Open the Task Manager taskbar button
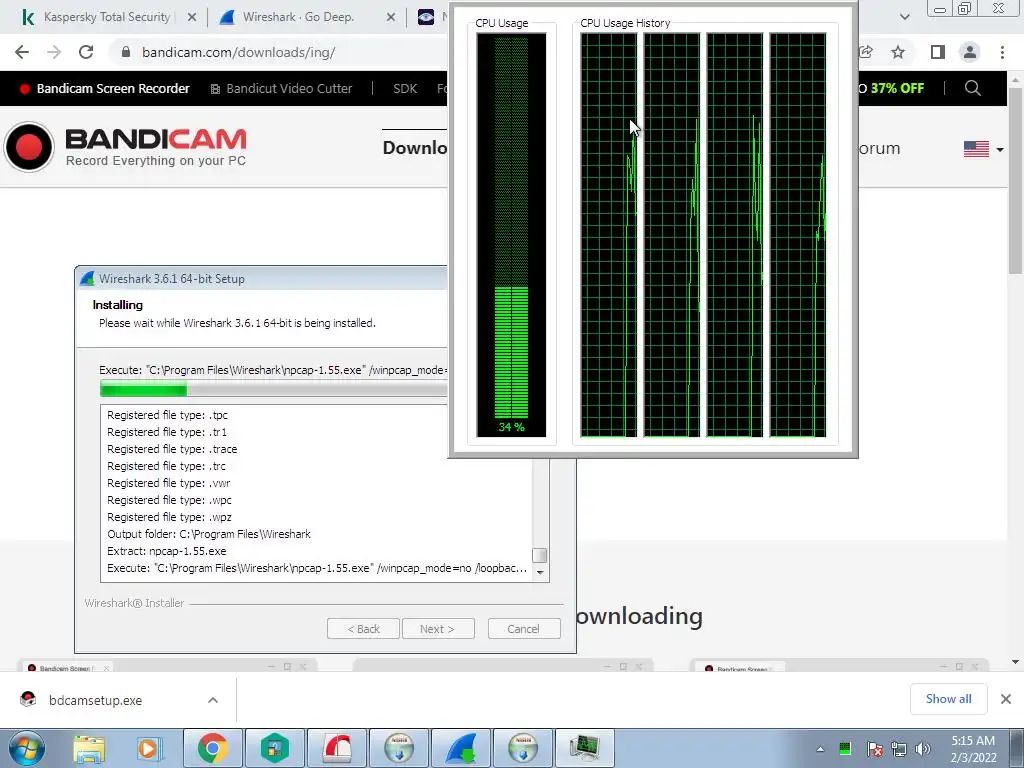The height and width of the screenshot is (768, 1024). tap(584, 748)
